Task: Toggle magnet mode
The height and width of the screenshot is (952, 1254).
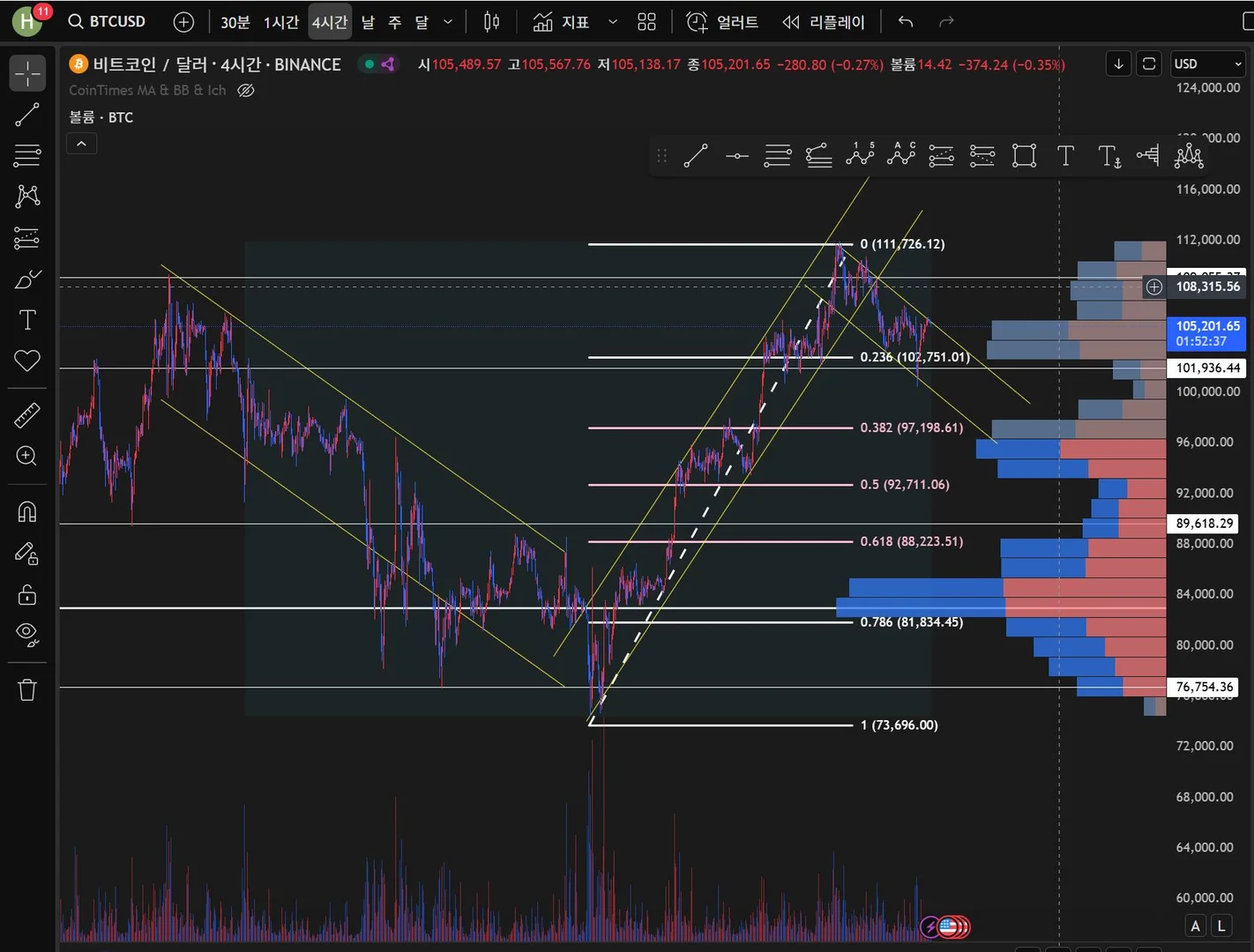Action: 27,511
